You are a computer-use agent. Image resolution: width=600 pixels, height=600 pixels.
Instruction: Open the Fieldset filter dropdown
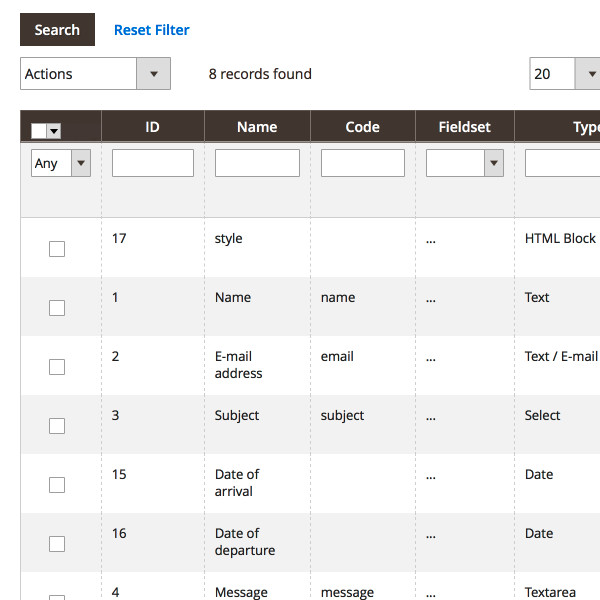point(465,163)
